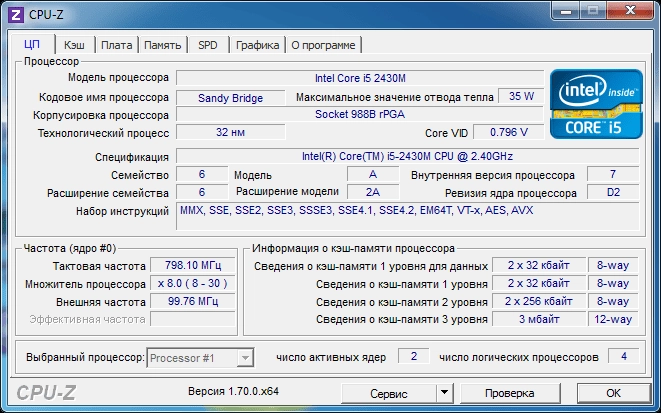
Task: Click the L1 data cache 2 x 32 кбайт value
Action: (539, 265)
